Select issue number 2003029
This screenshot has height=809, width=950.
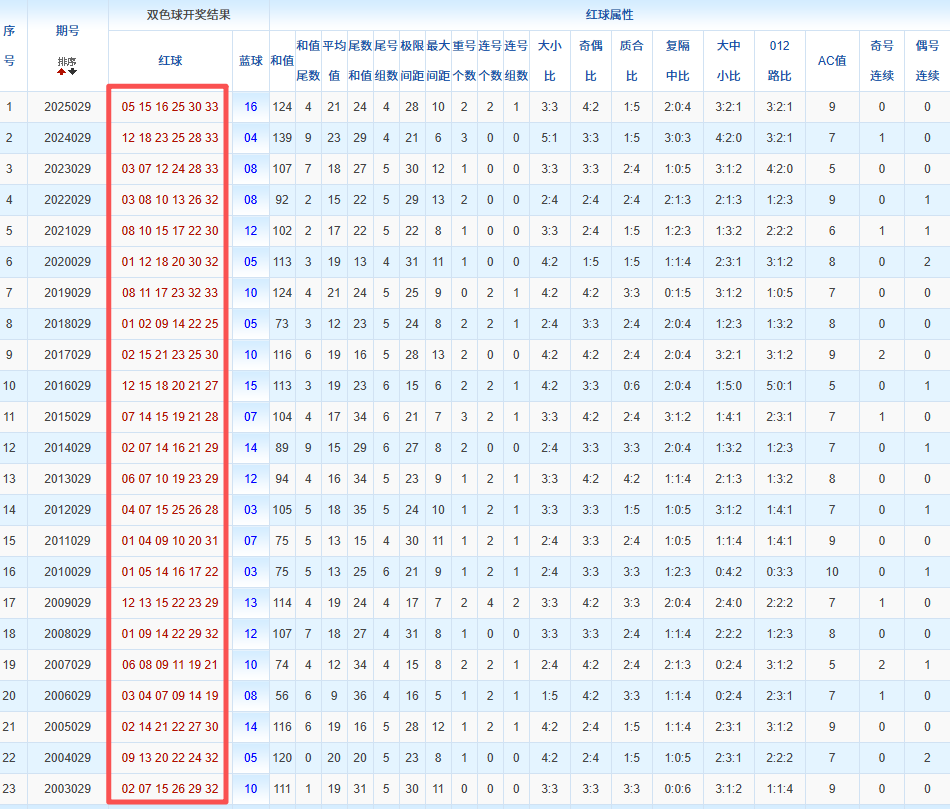(68, 789)
